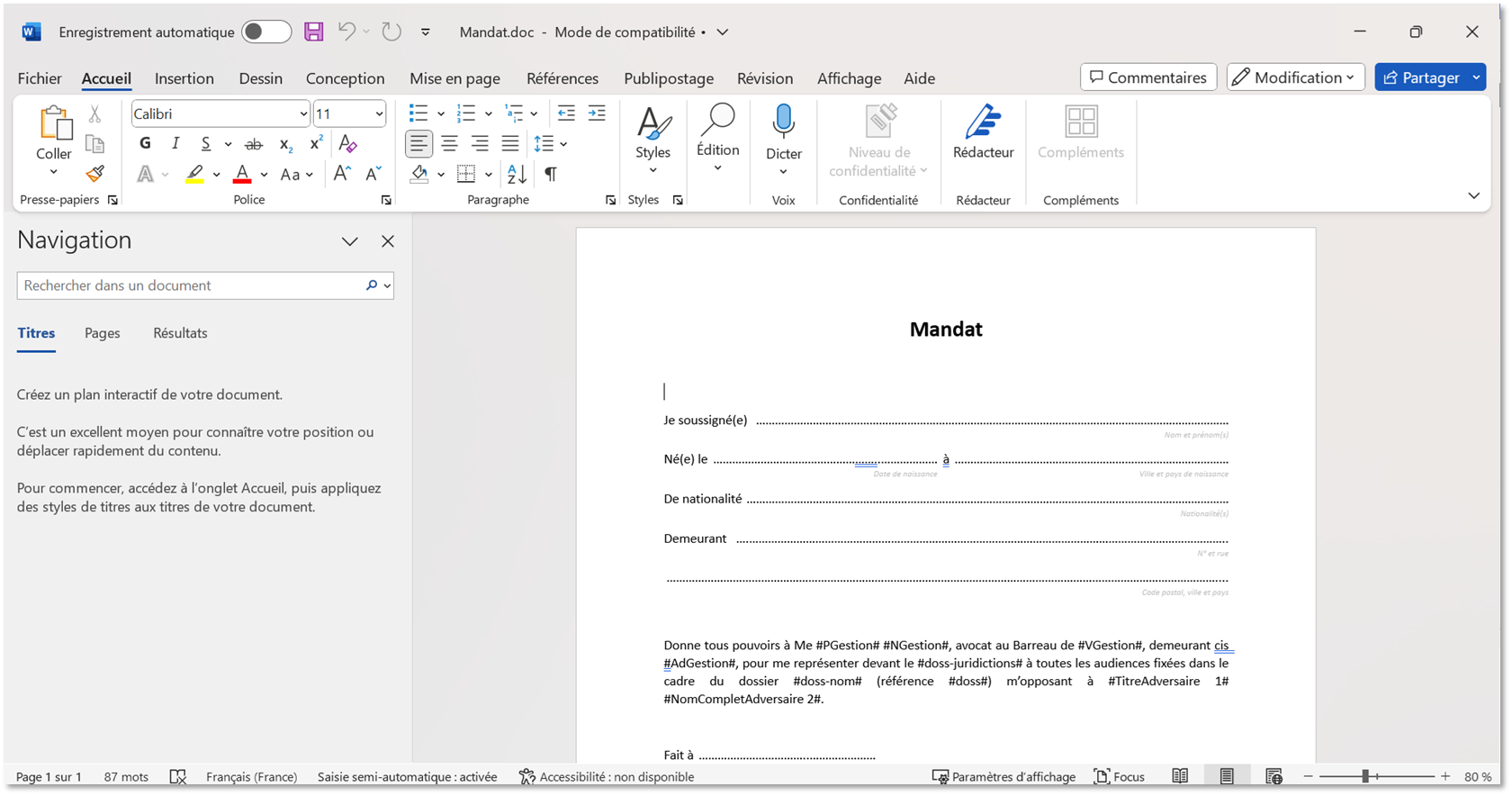Viewport: 1512px width, 796px height.
Task: Open the Édition menu
Action: pos(717,138)
